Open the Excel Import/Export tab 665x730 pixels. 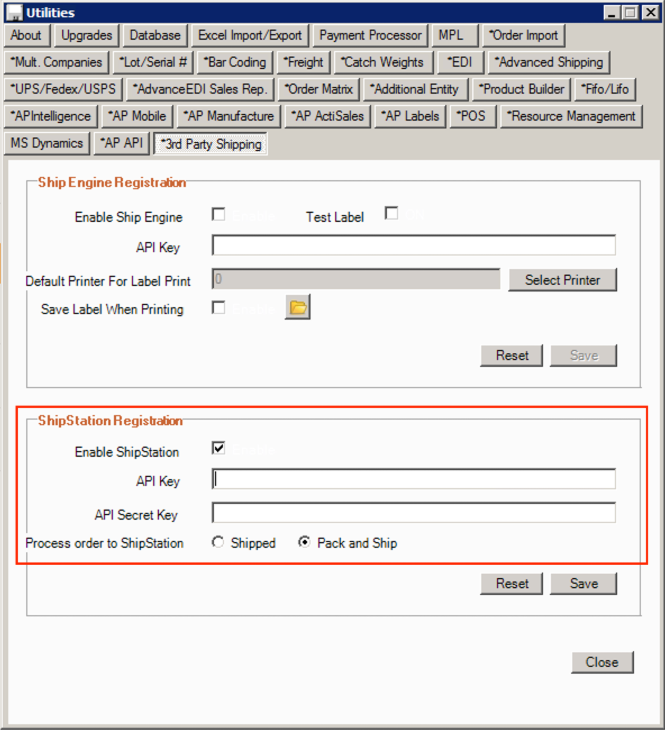tap(249, 35)
